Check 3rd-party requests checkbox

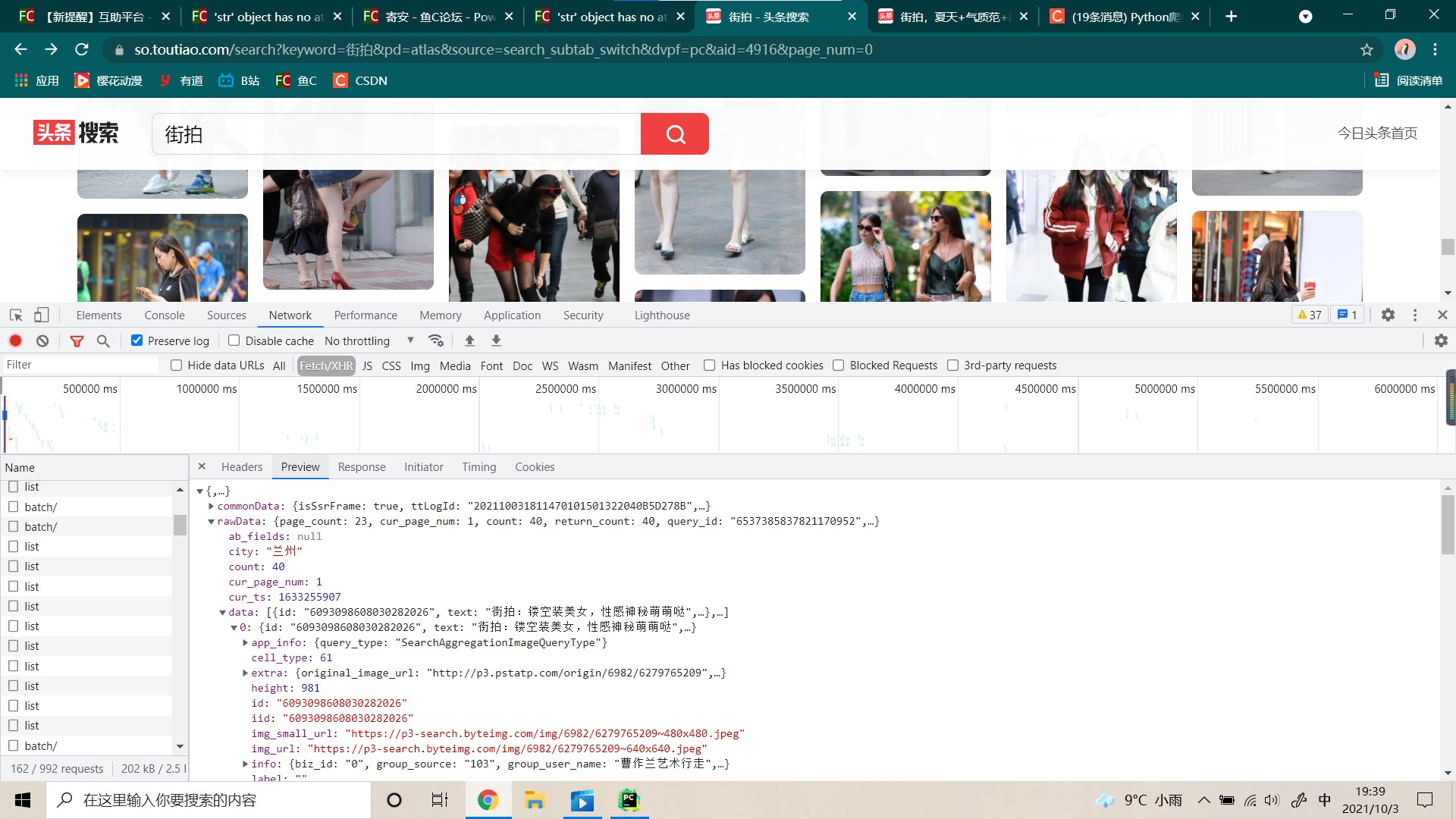(x=952, y=366)
